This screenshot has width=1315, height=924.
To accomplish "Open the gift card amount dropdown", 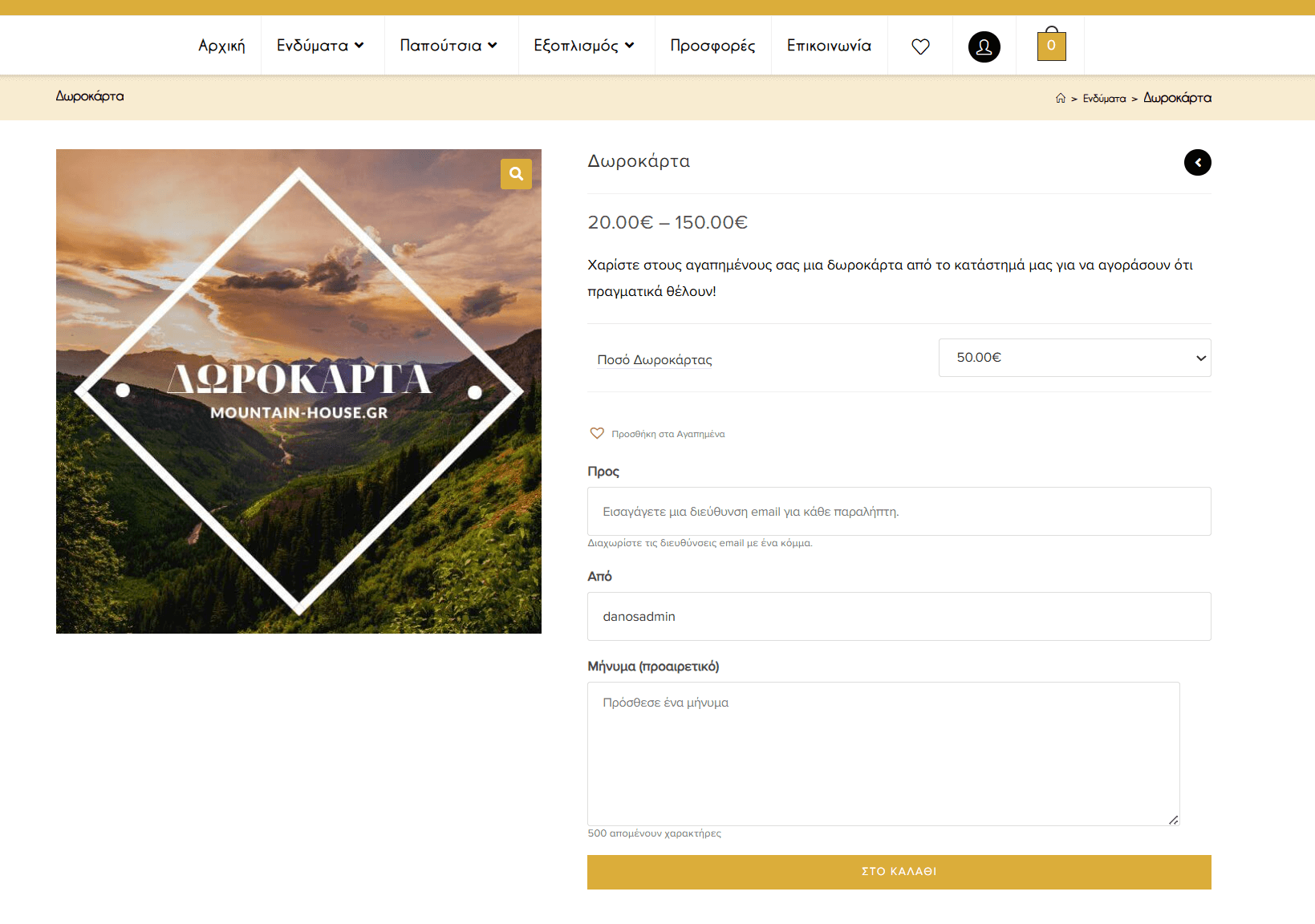I will point(1074,358).
